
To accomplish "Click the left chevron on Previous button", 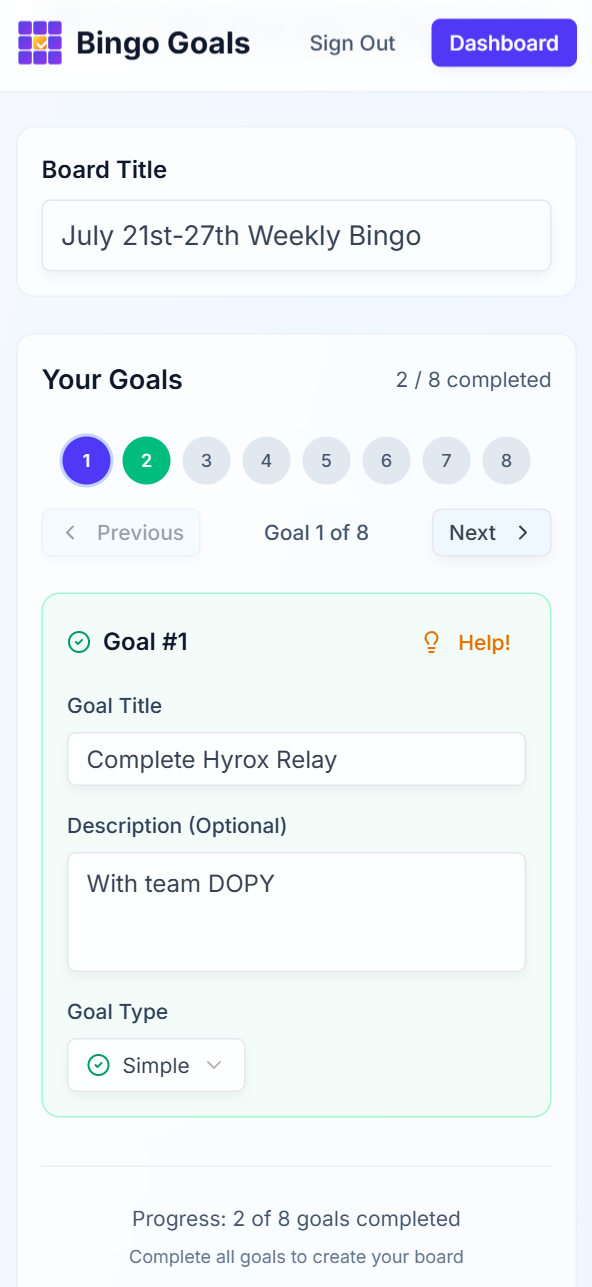I will 70,533.
